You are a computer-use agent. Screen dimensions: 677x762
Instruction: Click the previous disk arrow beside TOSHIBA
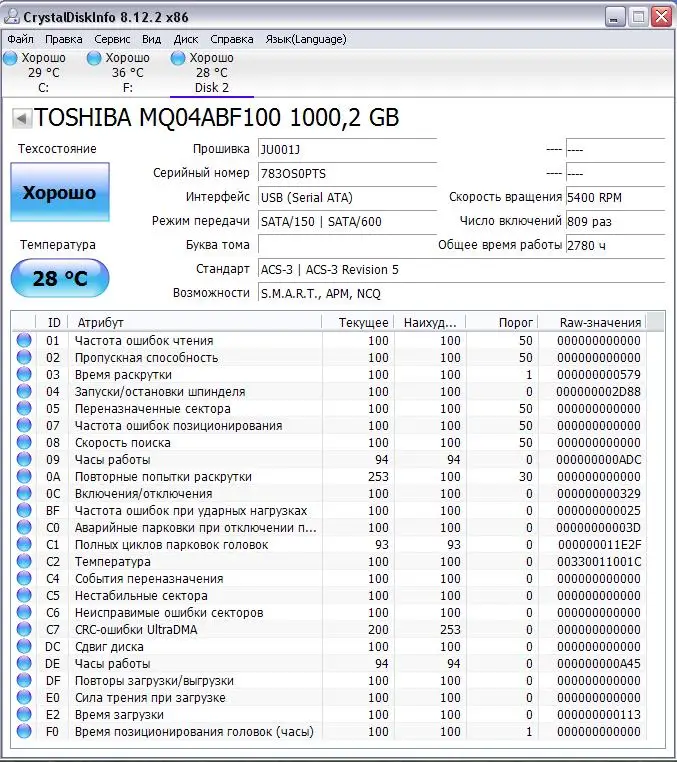click(x=21, y=118)
